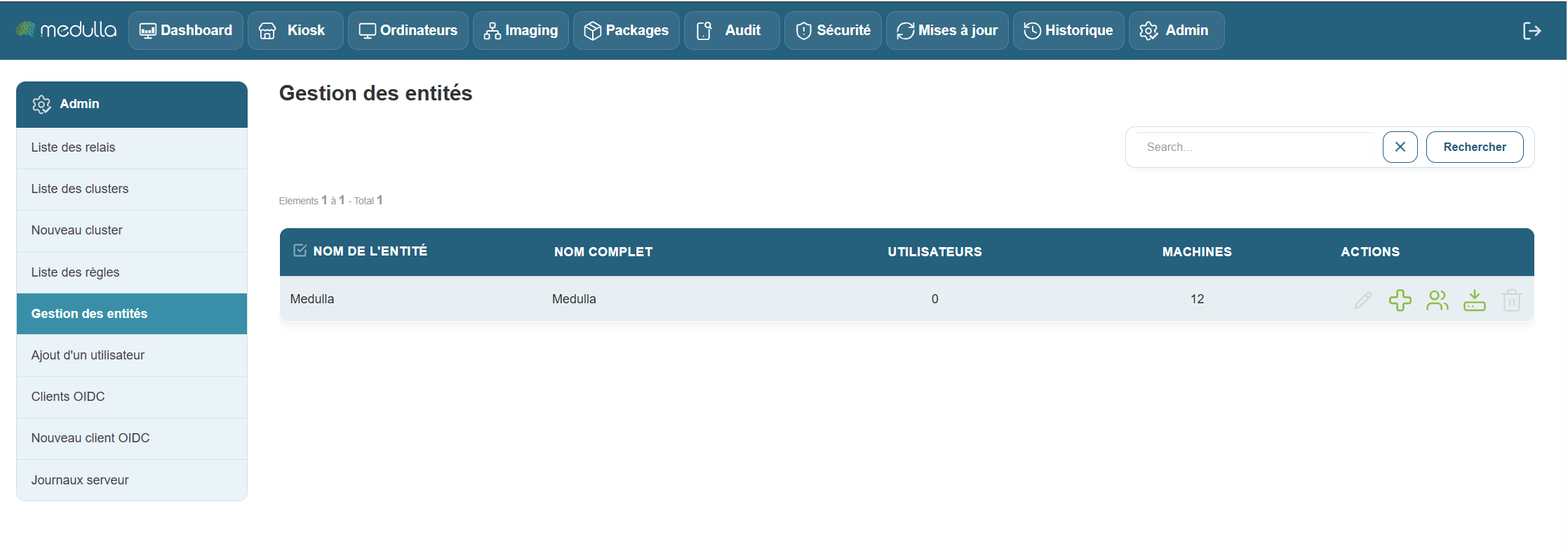Click the green plus icon for Medulla
This screenshot has width=1568, height=556.
click(1400, 300)
